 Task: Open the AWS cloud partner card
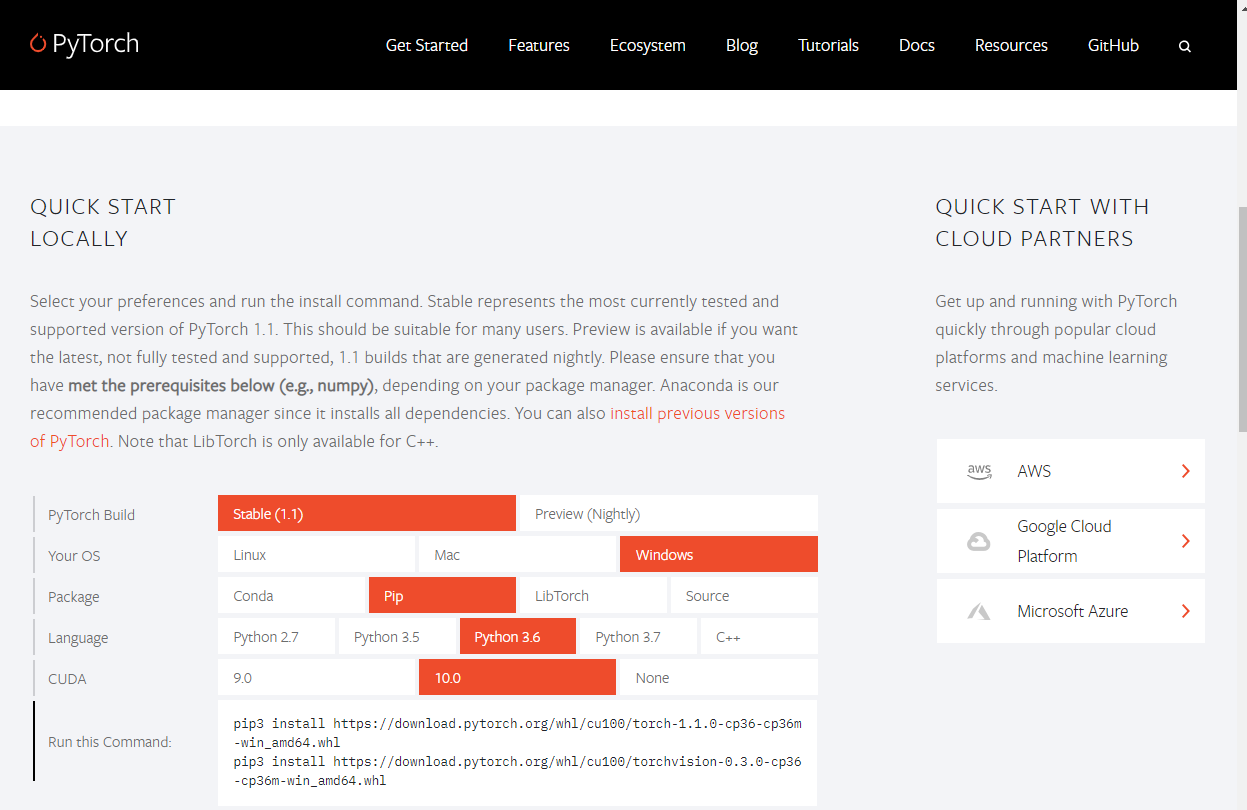1071,471
